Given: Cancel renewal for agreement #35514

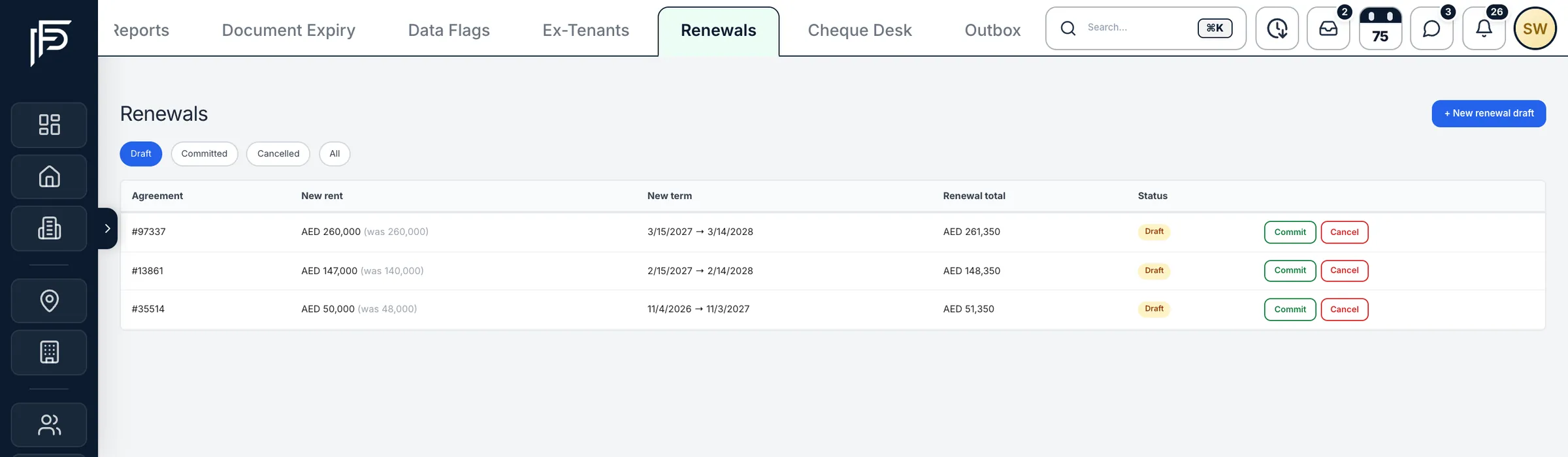Looking at the screenshot, I should (1345, 309).
